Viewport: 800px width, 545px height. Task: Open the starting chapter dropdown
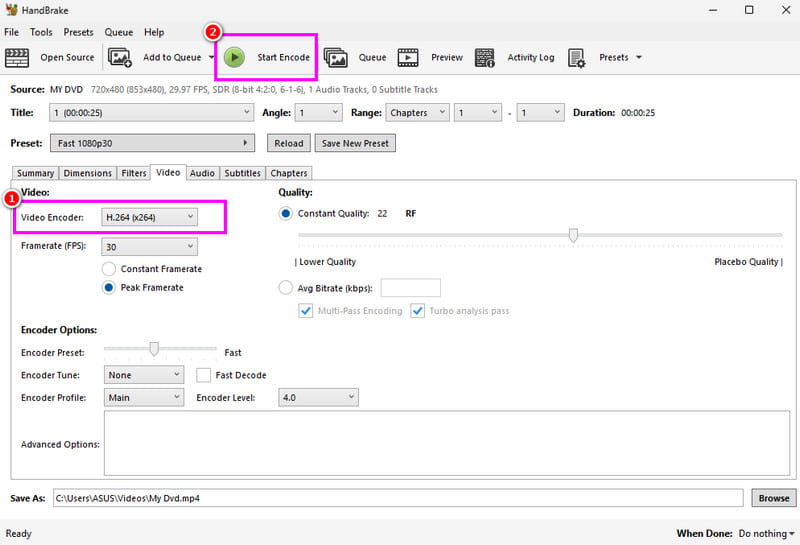478,113
